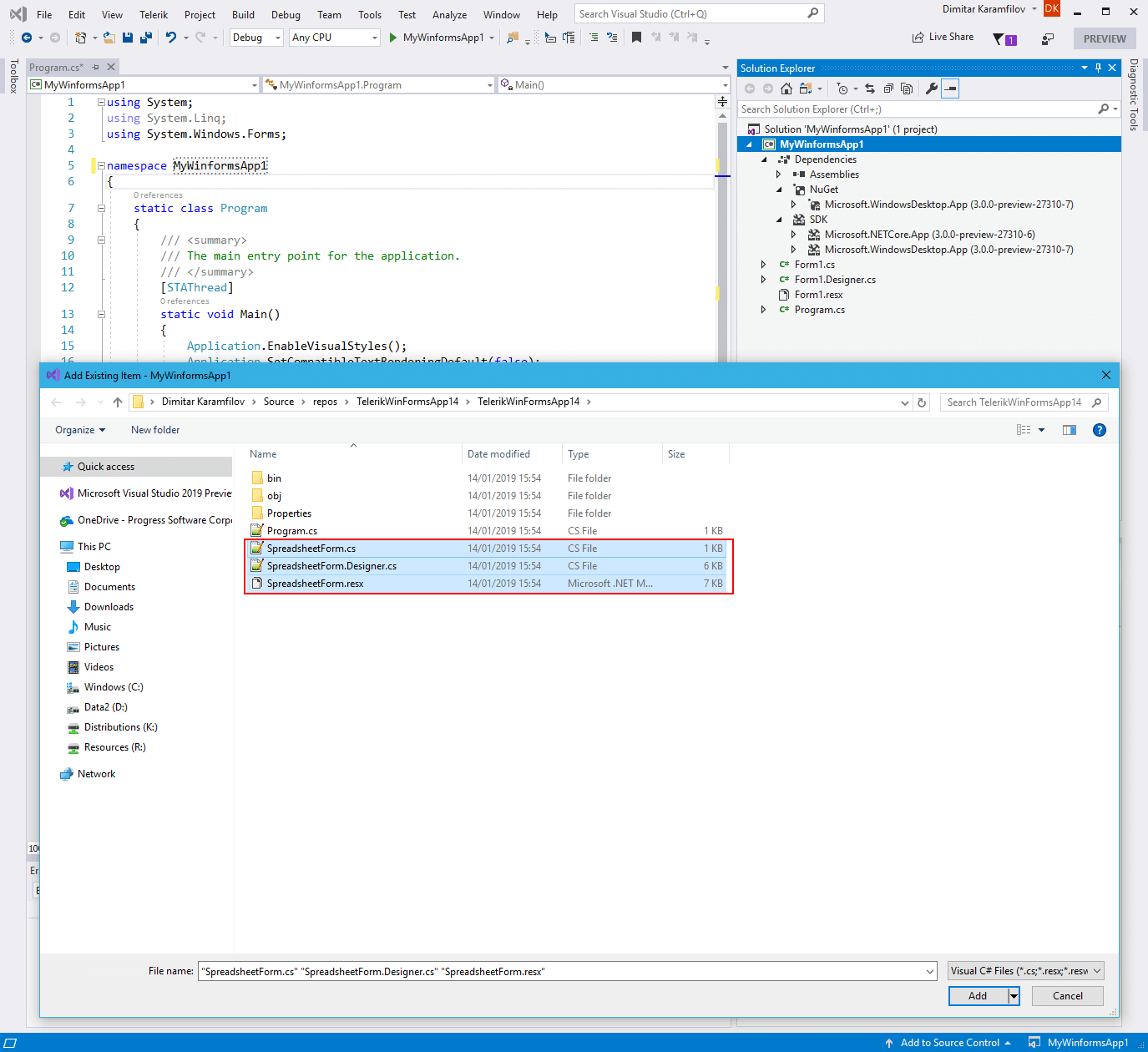Select SpreadsheetForm.Designer.cs file row

[x=488, y=566]
